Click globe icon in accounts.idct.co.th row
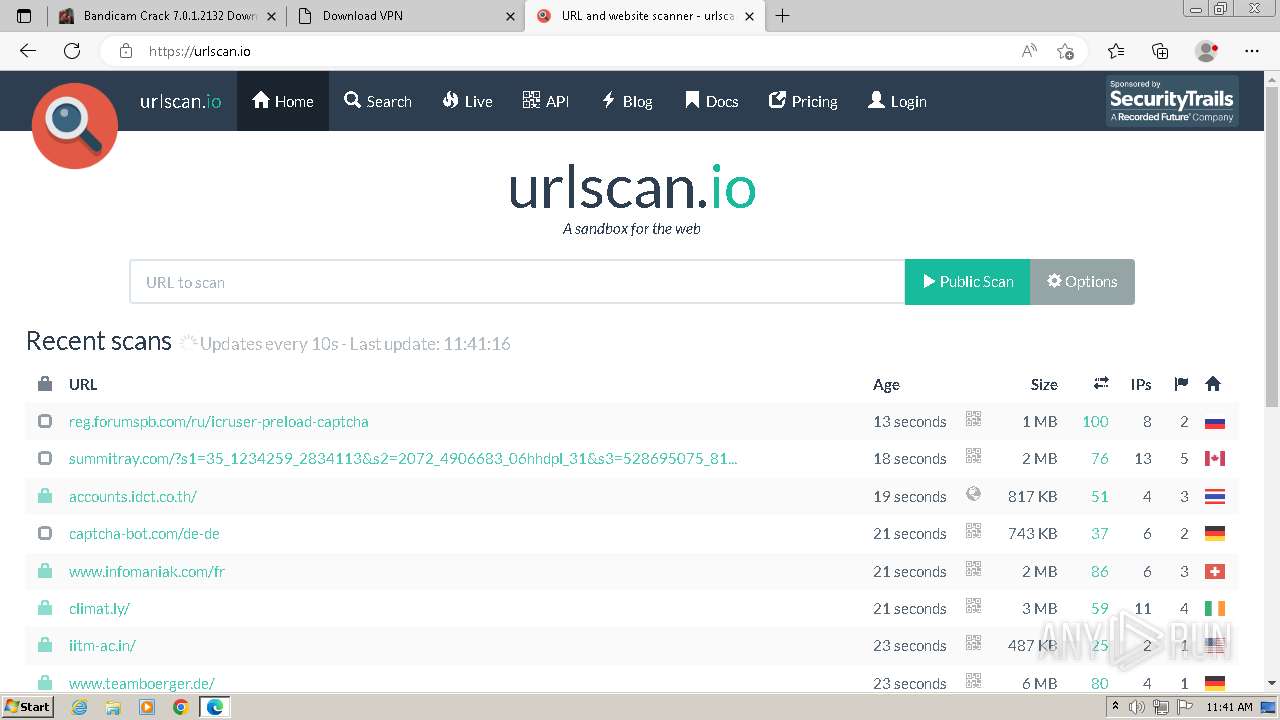This screenshot has height=720, width=1280. click(x=973, y=494)
